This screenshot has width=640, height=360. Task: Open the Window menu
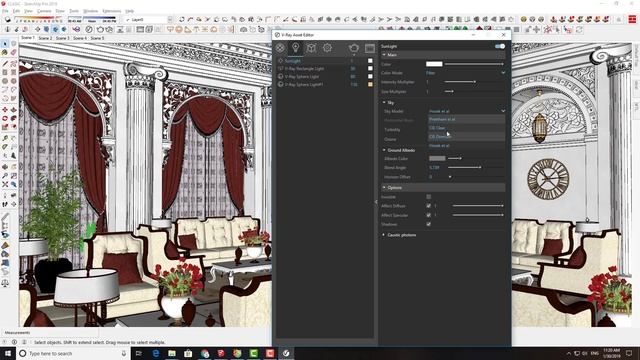pos(90,11)
